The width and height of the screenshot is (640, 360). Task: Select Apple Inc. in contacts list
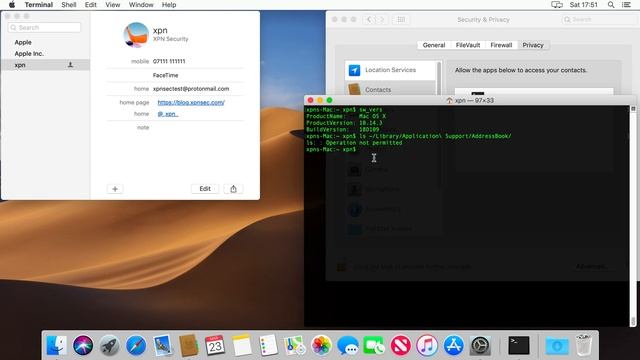(29, 54)
